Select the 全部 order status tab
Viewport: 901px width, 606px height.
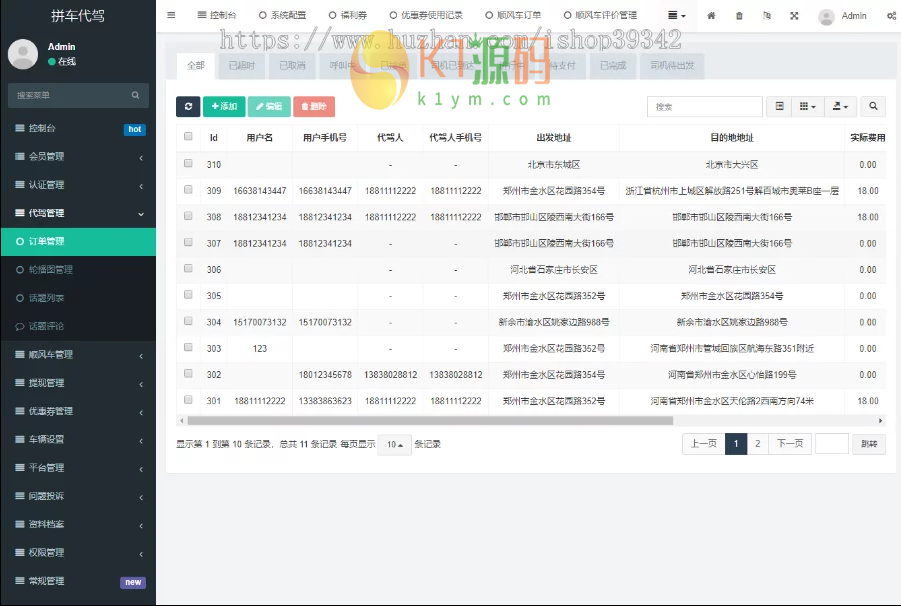[195, 65]
